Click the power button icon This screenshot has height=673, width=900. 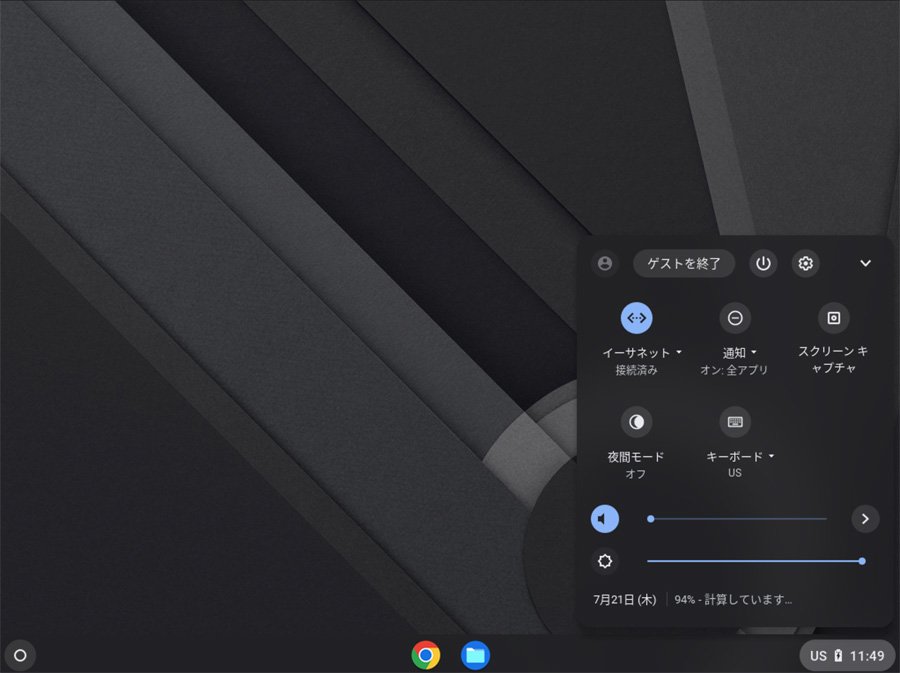(x=763, y=263)
